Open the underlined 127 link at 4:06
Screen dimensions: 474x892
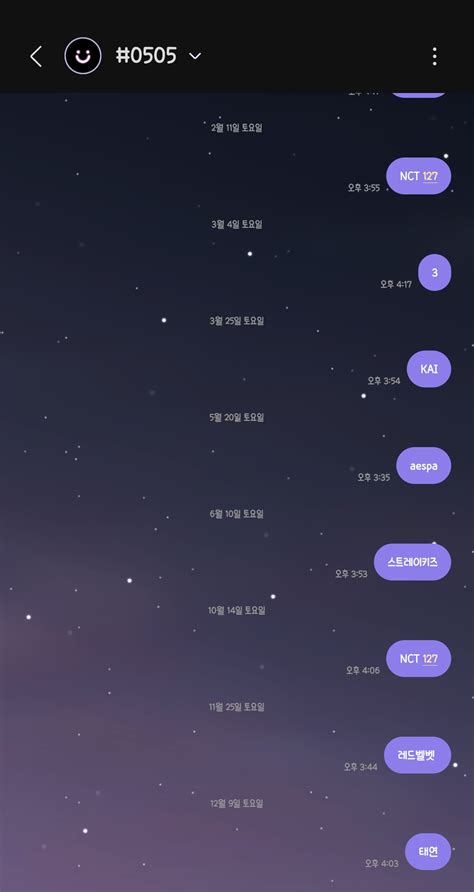pyautogui.click(x=430, y=659)
